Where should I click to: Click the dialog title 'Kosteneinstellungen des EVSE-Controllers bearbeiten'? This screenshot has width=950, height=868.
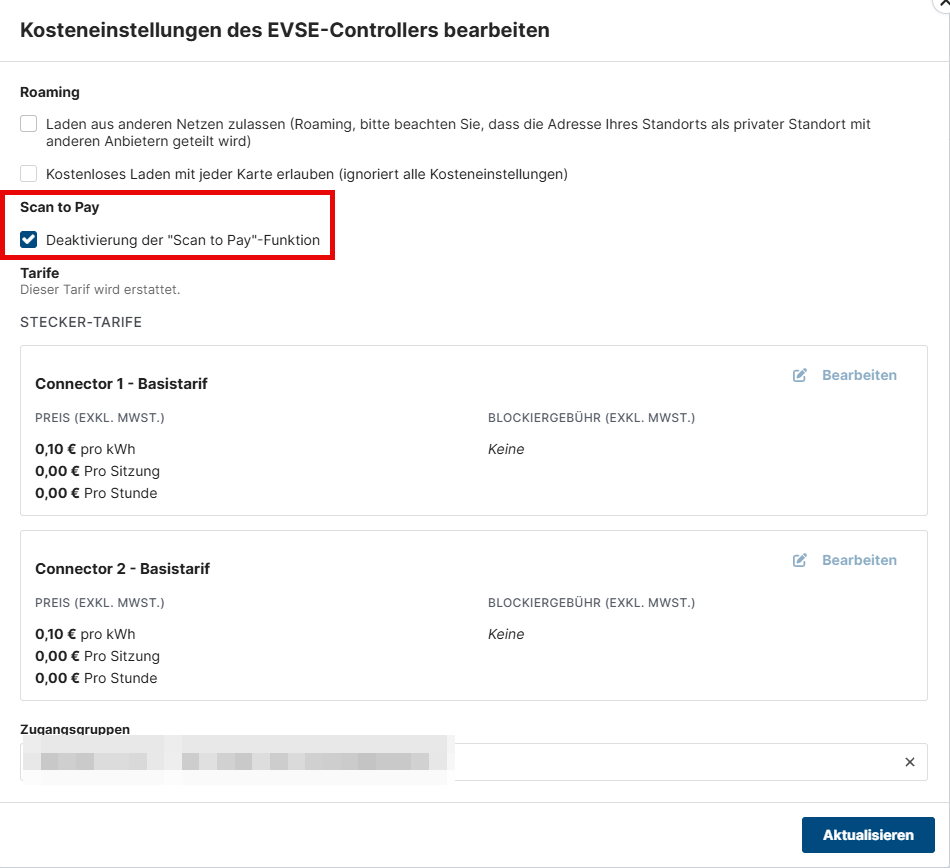click(x=285, y=30)
